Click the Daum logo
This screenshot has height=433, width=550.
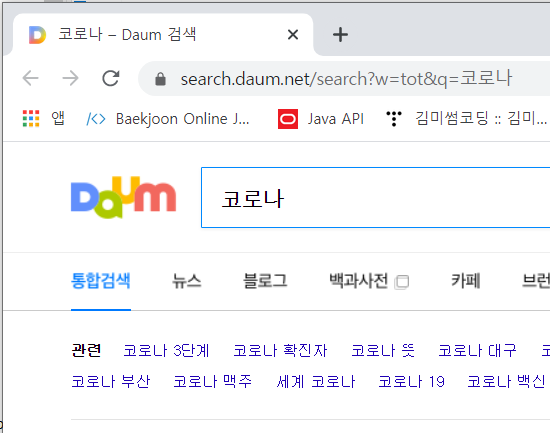coord(123,197)
